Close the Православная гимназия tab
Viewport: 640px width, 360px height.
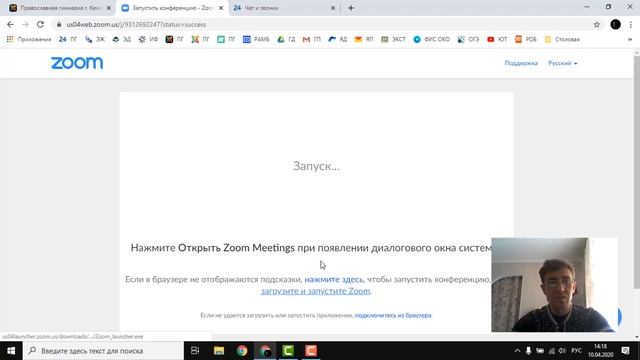tap(109, 8)
